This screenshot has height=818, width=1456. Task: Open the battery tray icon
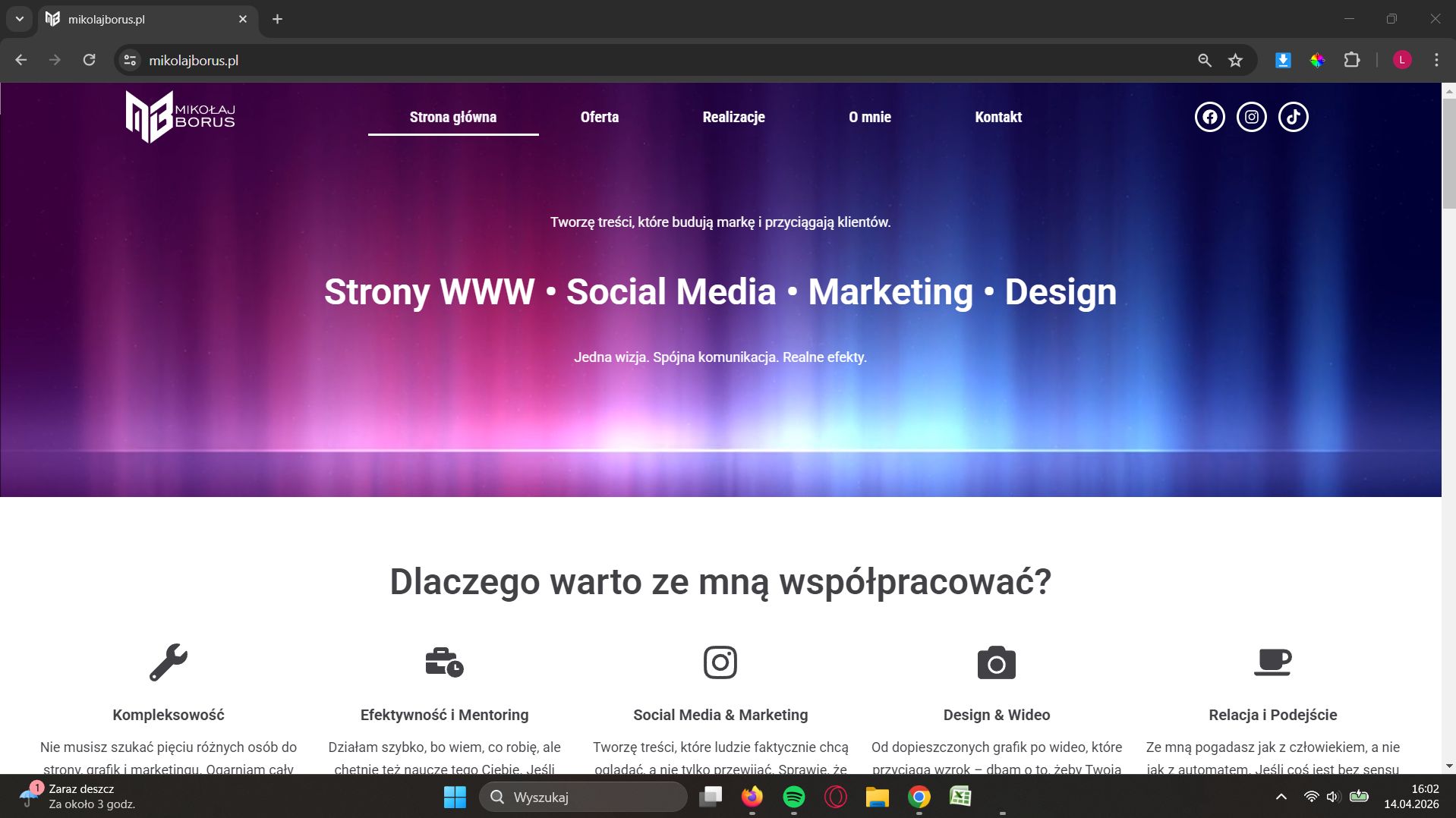click(1359, 797)
